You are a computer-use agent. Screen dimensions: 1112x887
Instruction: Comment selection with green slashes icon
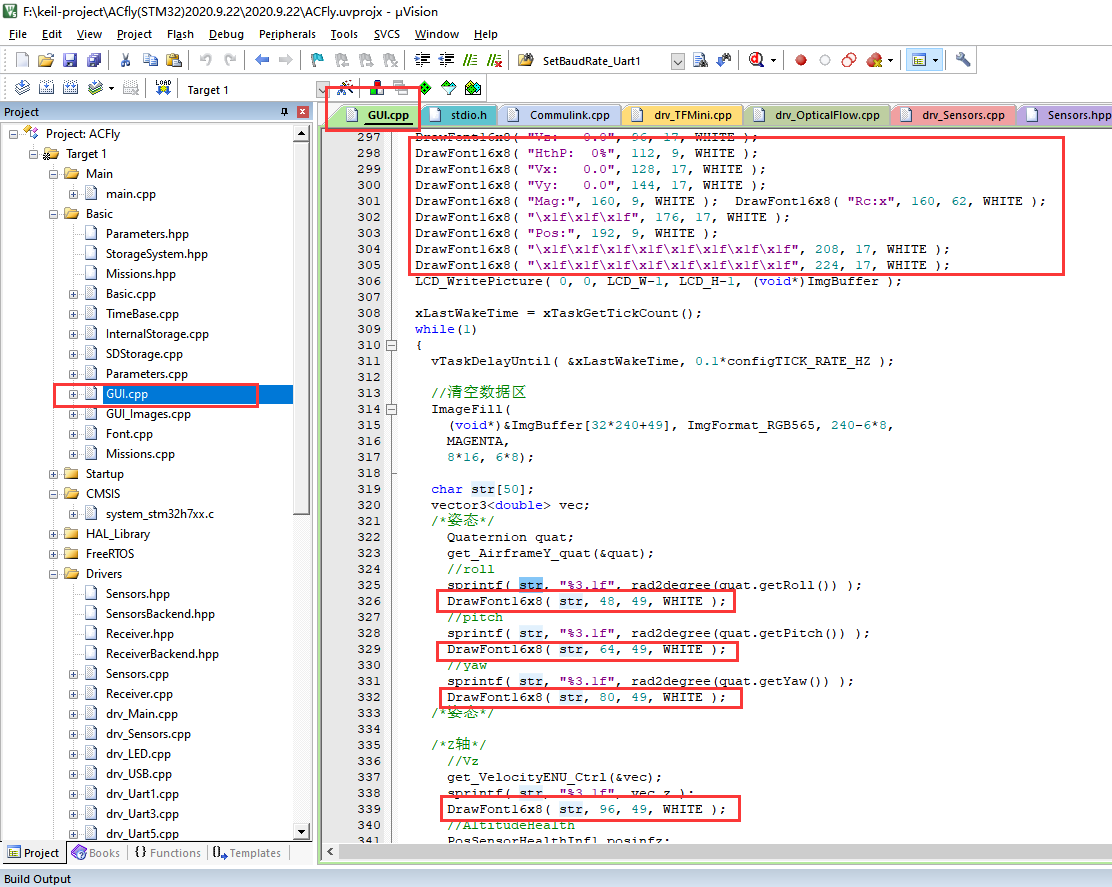tap(470, 60)
